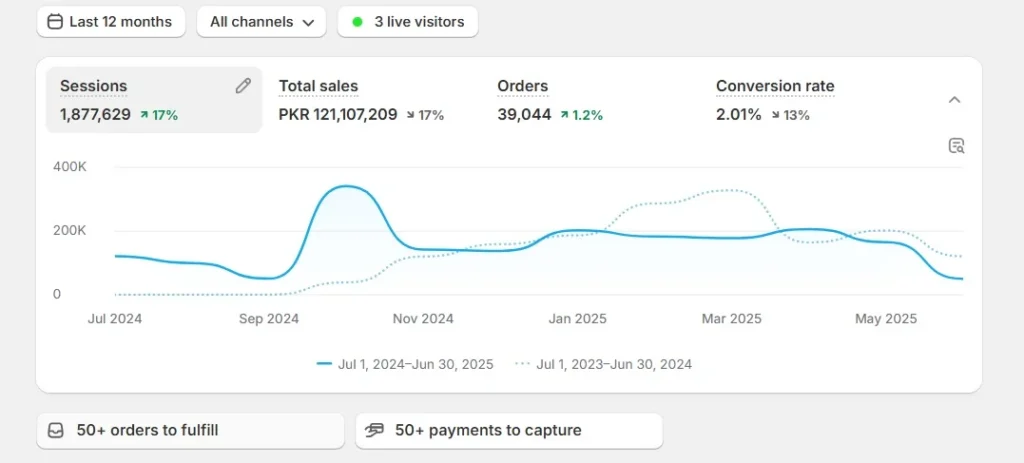Viewport: 1024px width, 463px height.
Task: Toggle the Jul 1, 2024–Jun 30, 2025 legend series
Action: tap(406, 364)
